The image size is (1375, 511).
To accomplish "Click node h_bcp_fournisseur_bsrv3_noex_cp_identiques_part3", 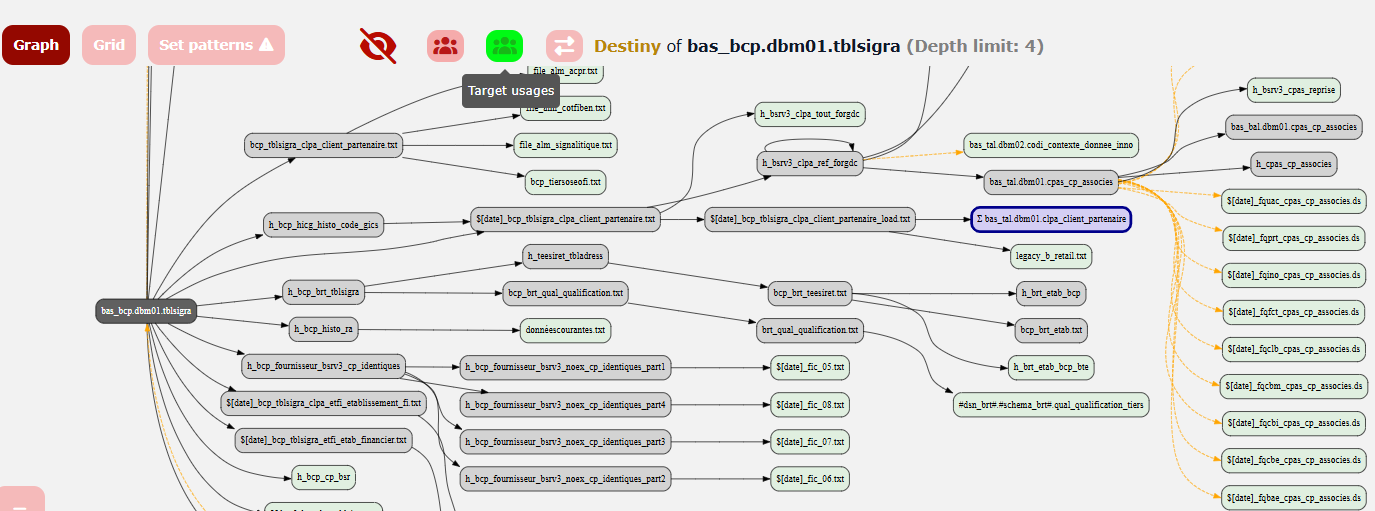I will point(566,441).
